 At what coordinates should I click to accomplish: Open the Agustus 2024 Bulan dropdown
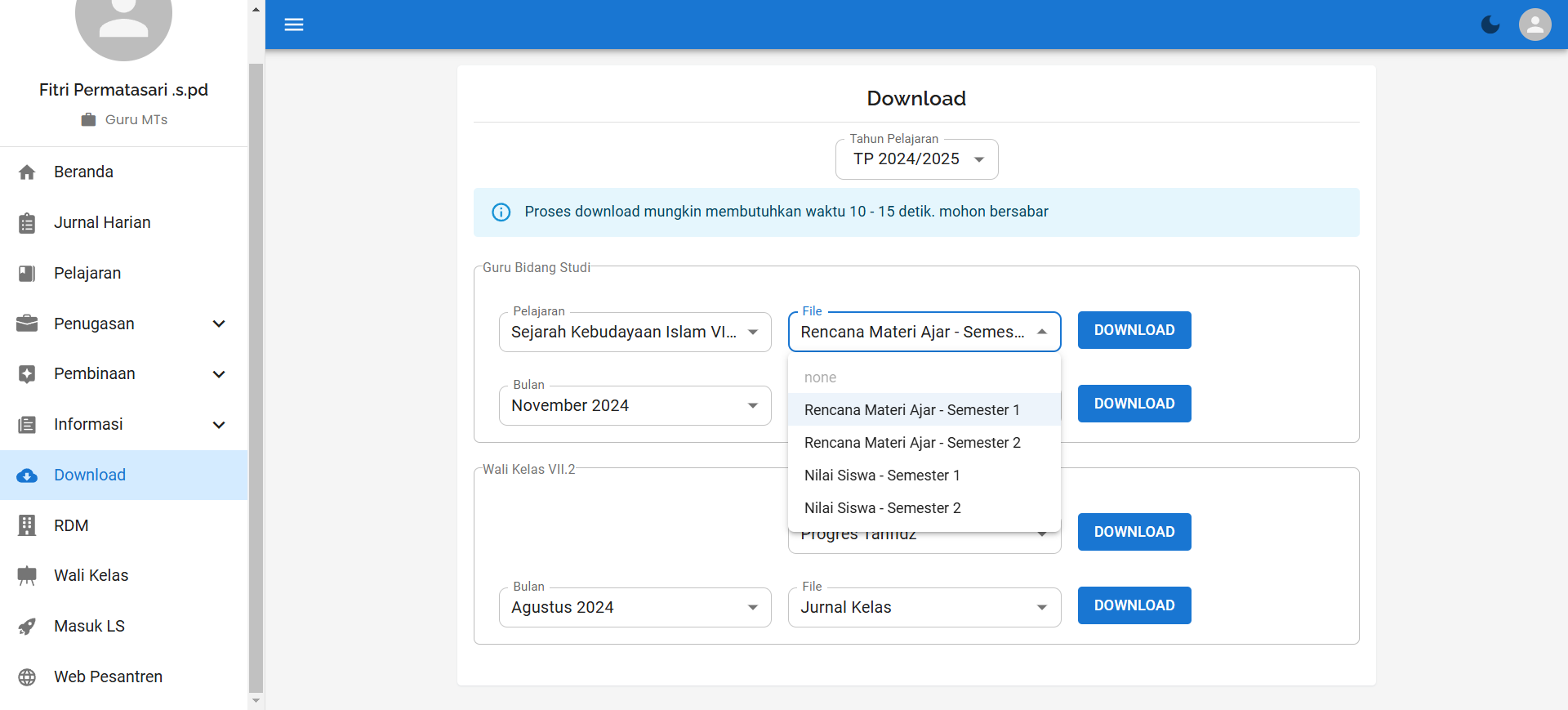[635, 607]
